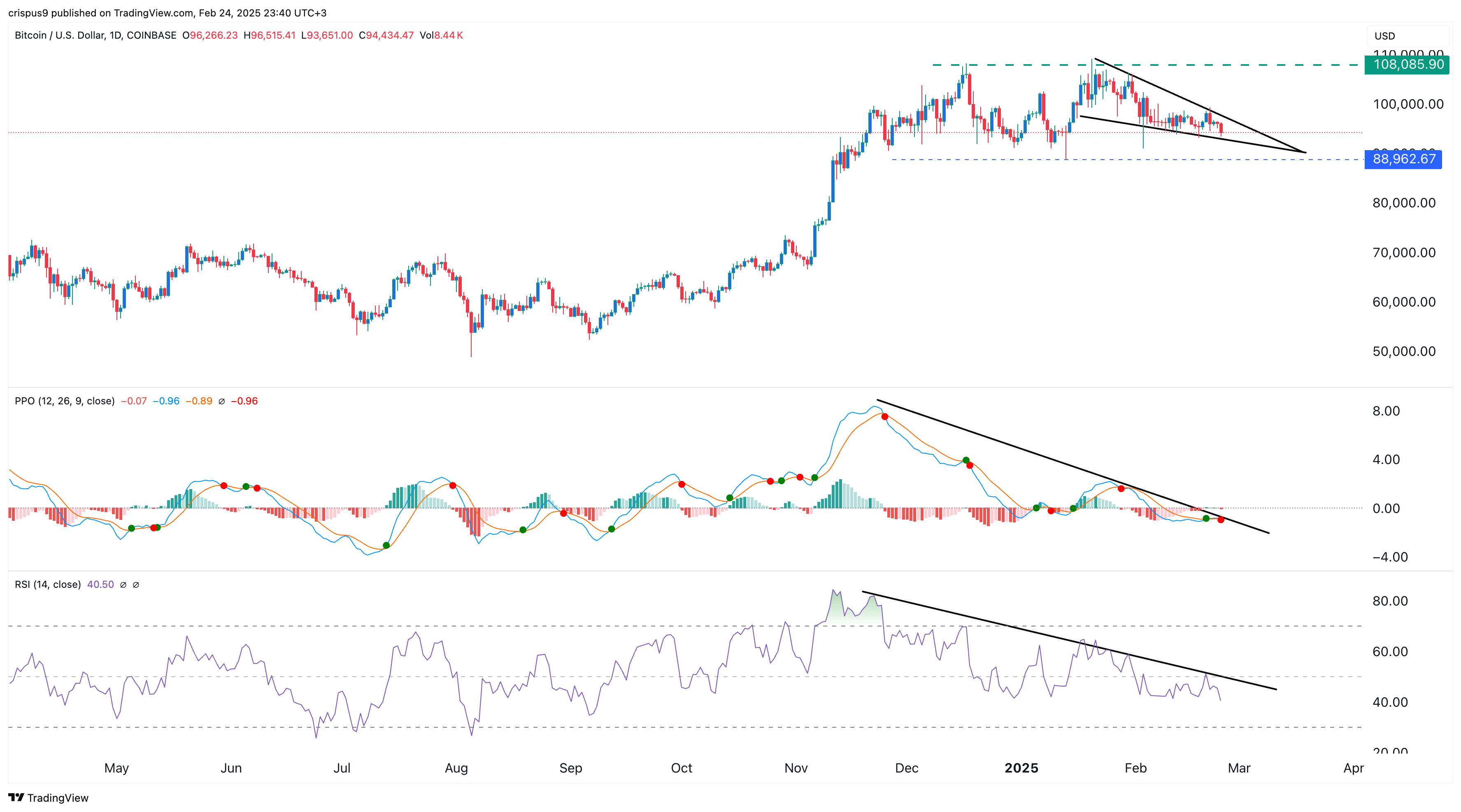1461x812 pixels.
Task: Click the Feb label on time axis
Action: (x=1135, y=768)
